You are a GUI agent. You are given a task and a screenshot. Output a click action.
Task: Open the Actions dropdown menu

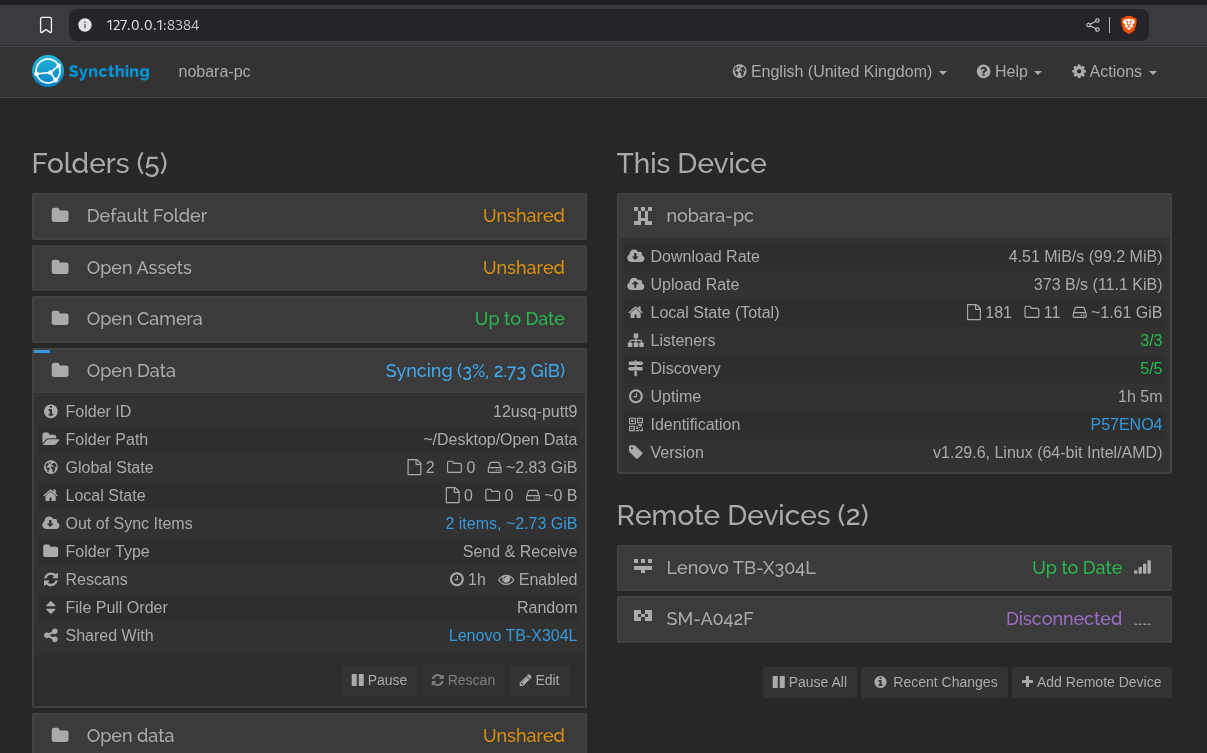tap(1114, 71)
